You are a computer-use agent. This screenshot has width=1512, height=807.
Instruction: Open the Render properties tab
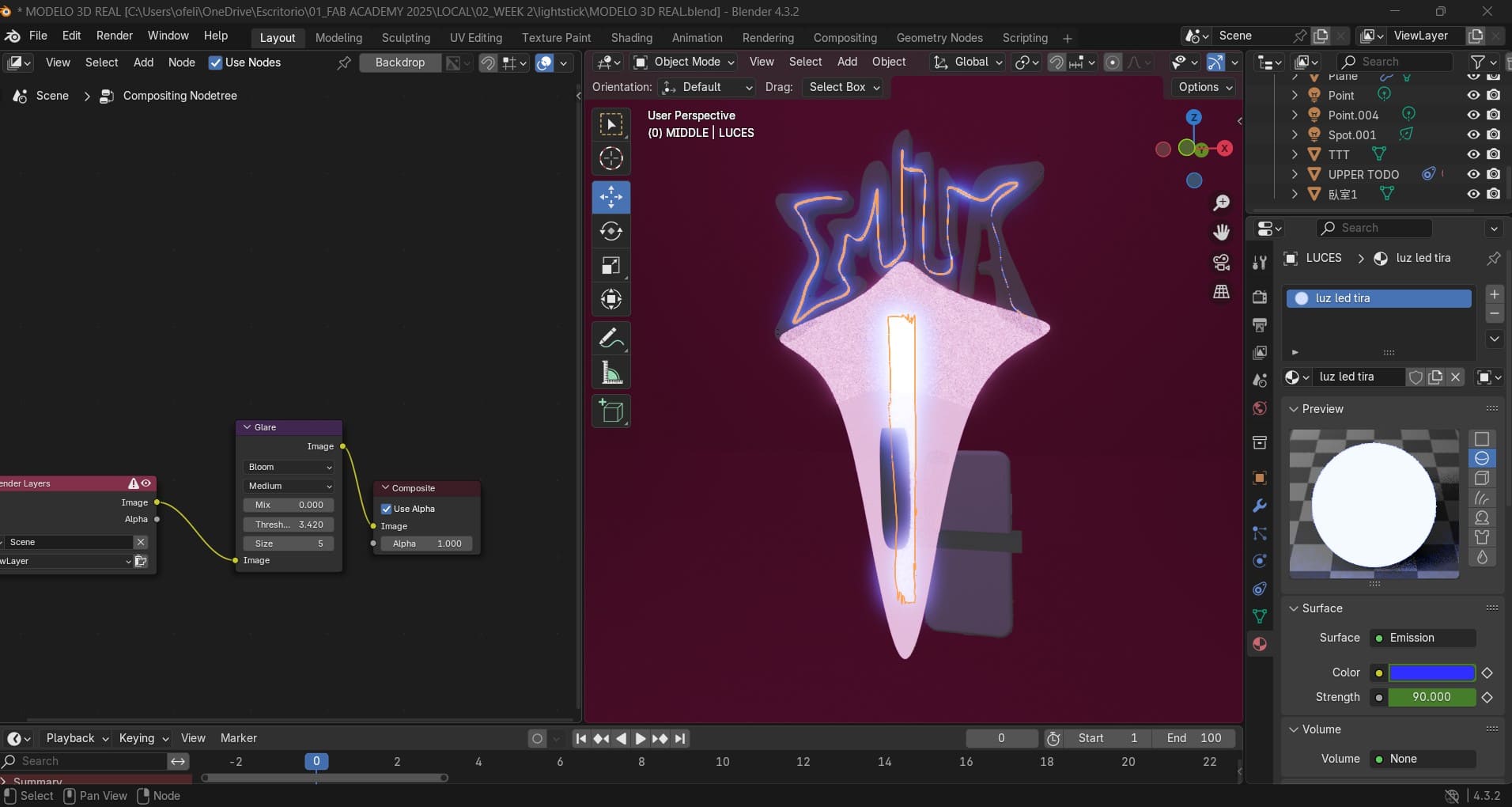pyautogui.click(x=1260, y=297)
